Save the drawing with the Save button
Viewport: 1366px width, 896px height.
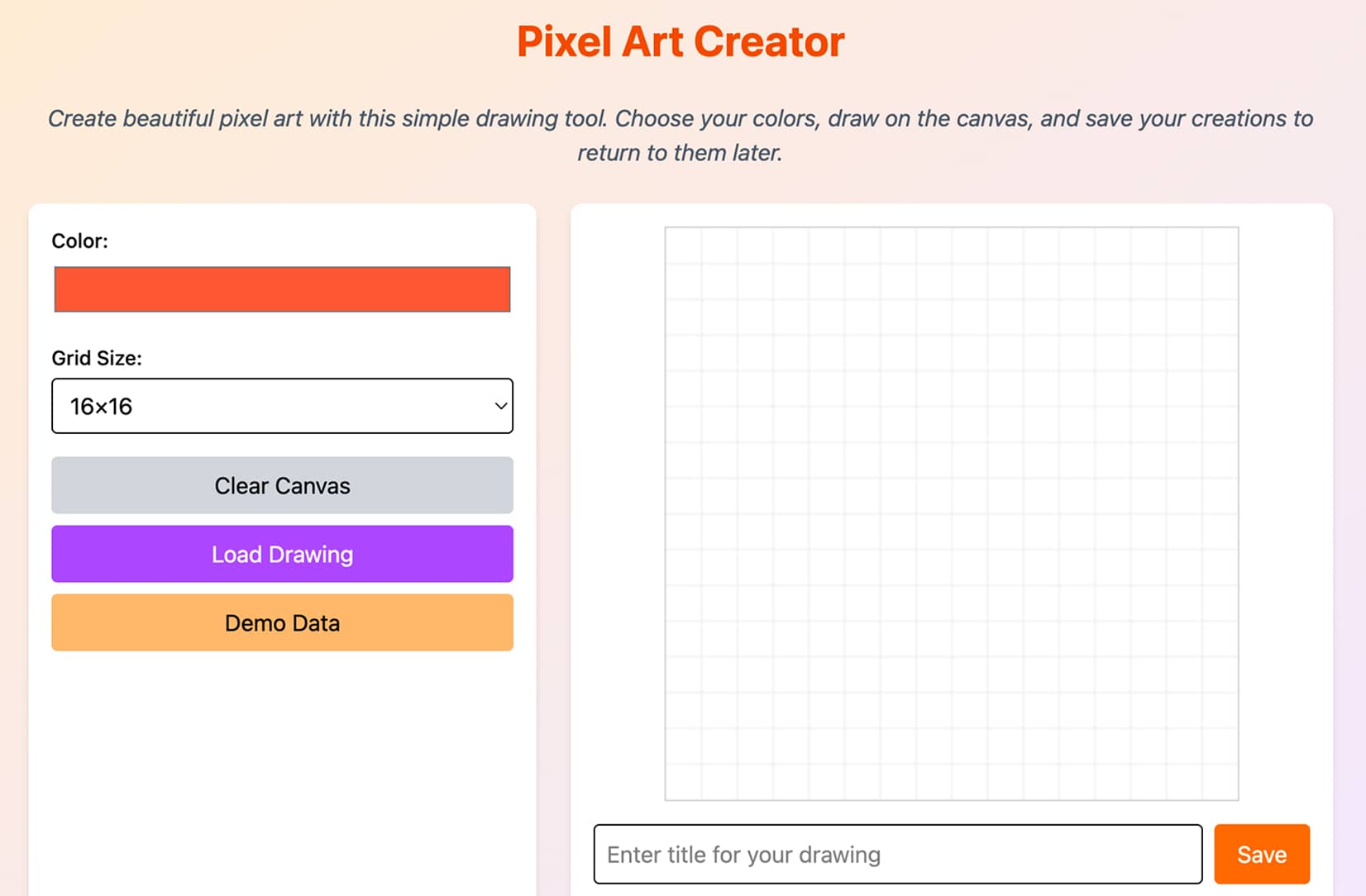tap(1261, 854)
